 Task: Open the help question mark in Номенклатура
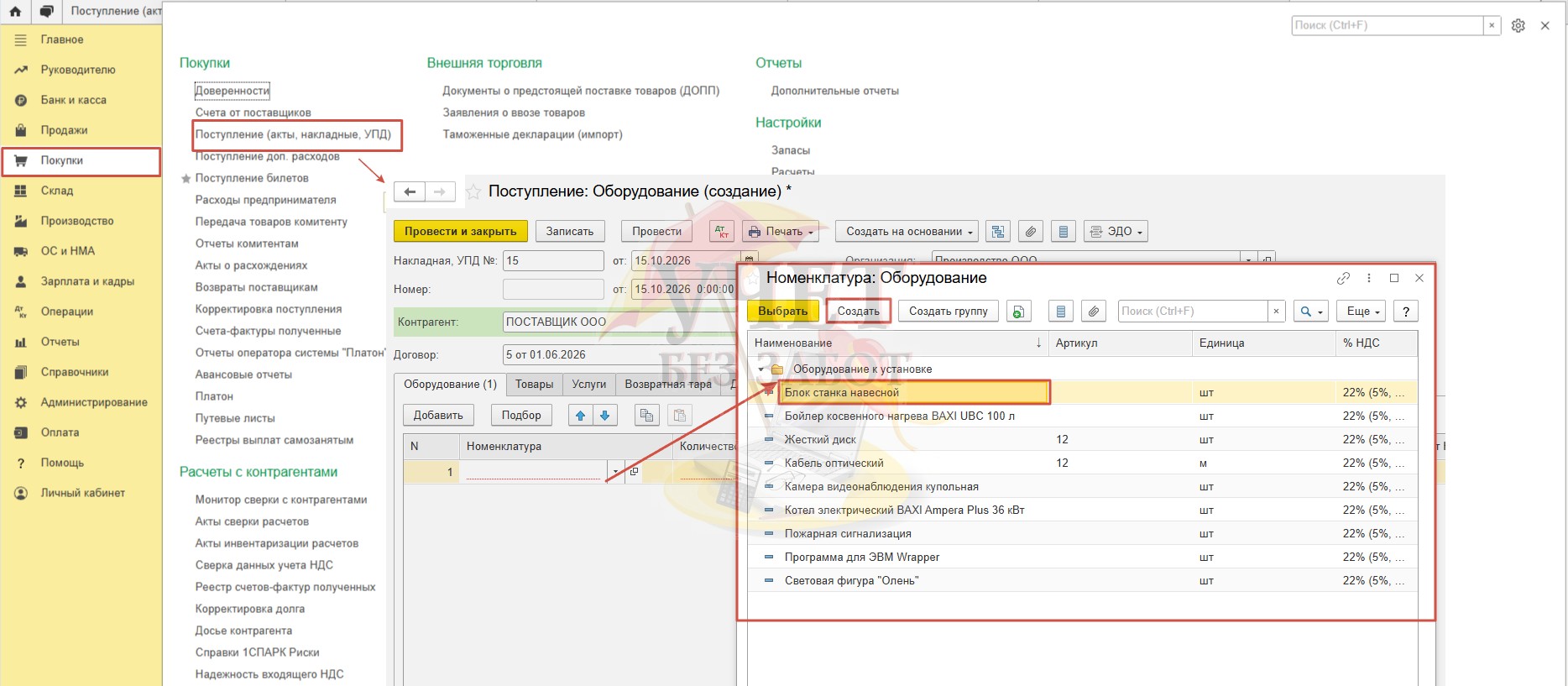1406,312
